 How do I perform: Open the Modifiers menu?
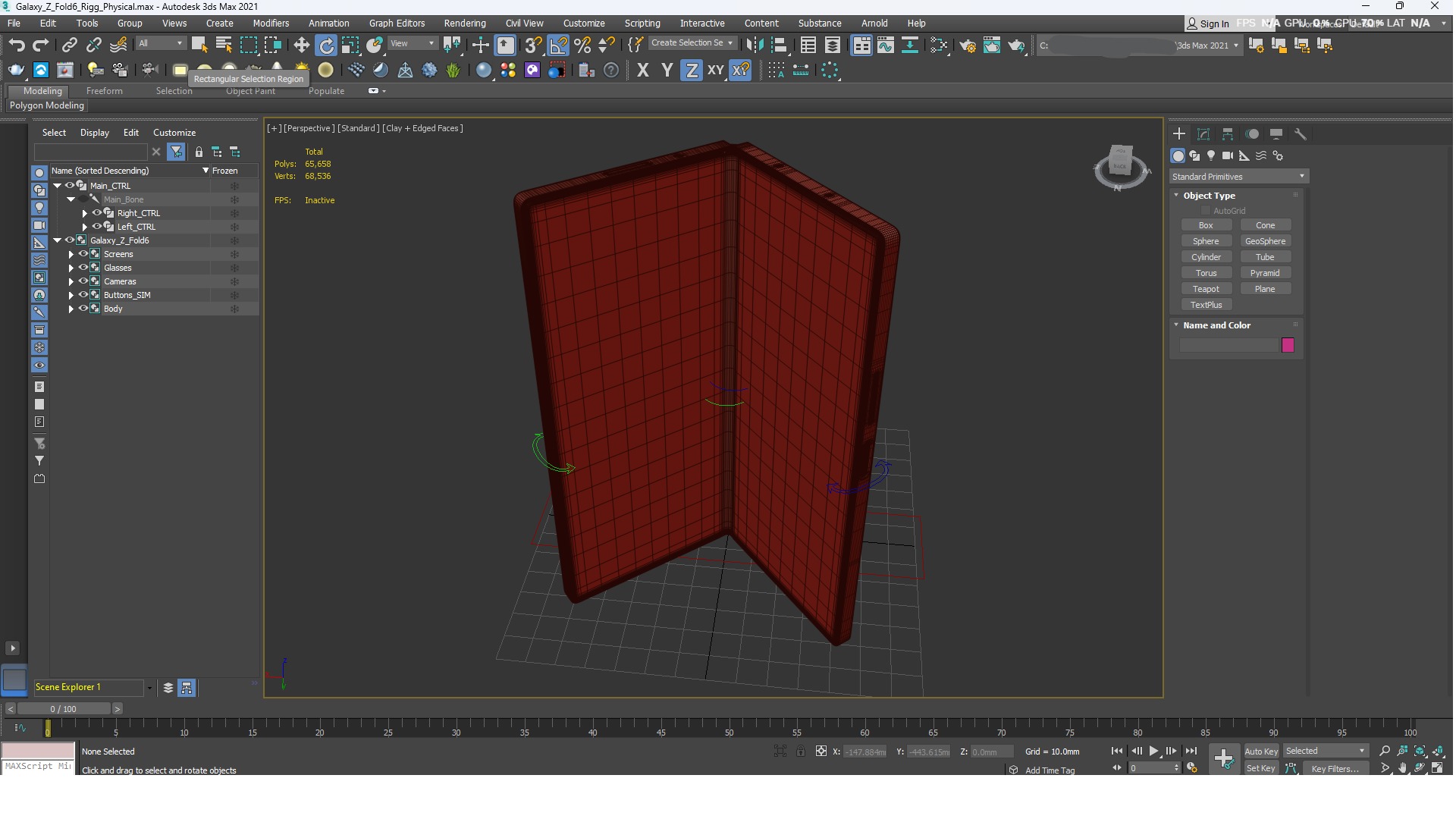coord(270,24)
